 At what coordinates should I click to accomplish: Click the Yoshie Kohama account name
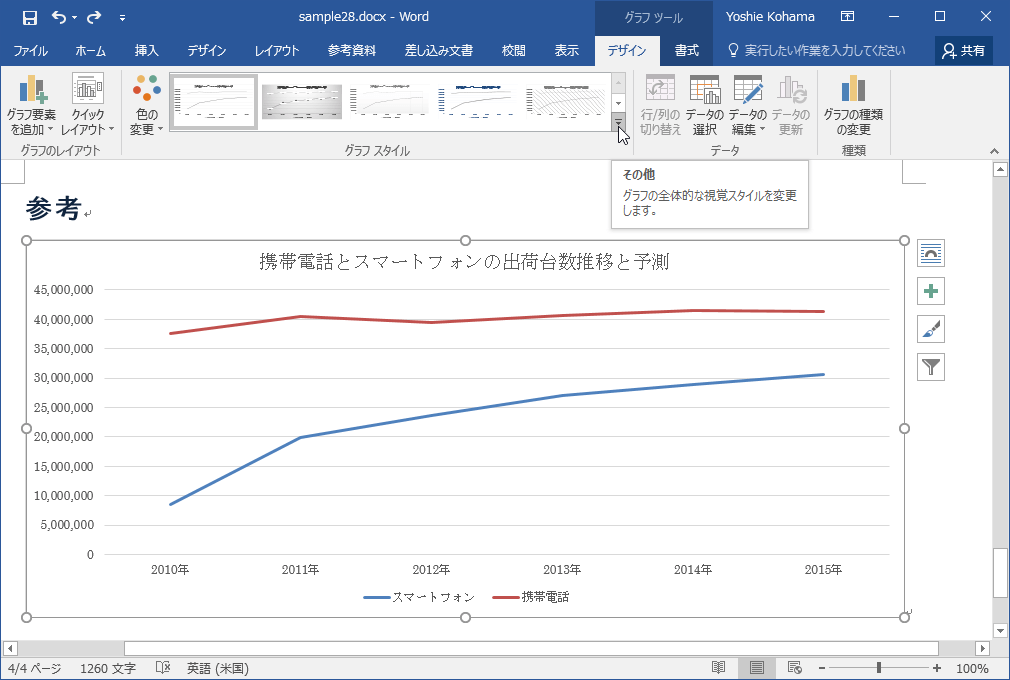coord(770,17)
